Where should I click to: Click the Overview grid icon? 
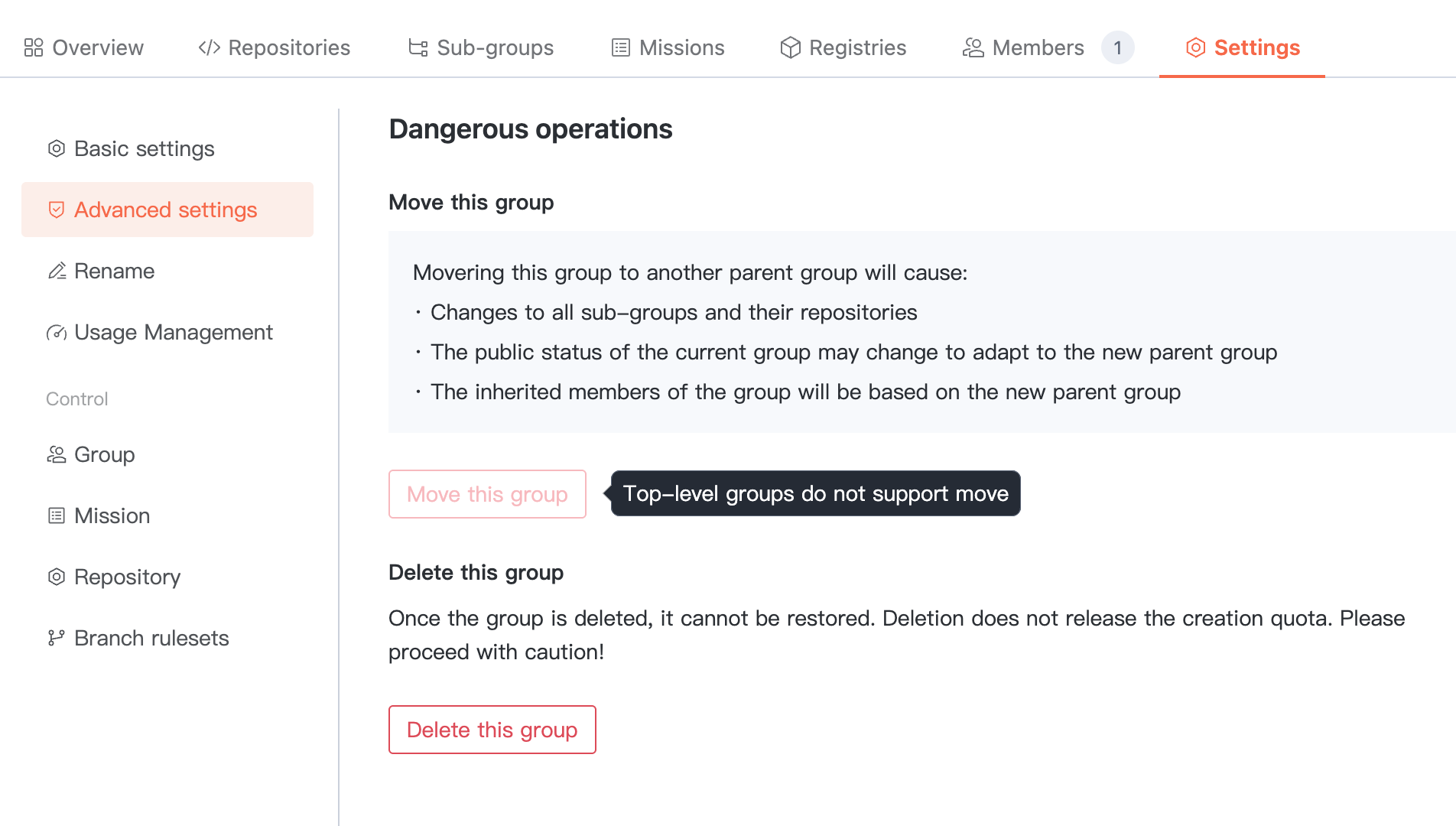34,47
